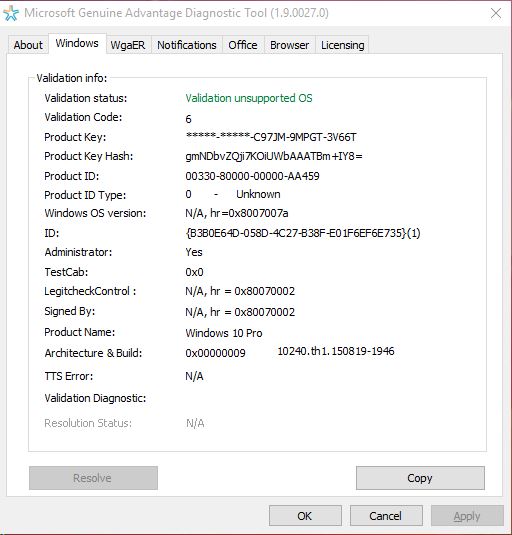This screenshot has height=535, width=512.
Task: Click the window title text
Action: point(176,13)
